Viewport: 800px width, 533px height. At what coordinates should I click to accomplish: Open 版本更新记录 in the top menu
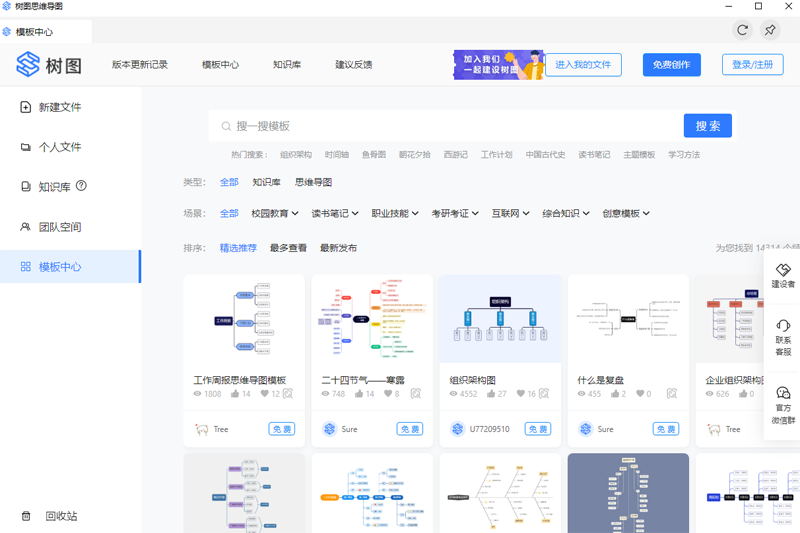coord(140,65)
